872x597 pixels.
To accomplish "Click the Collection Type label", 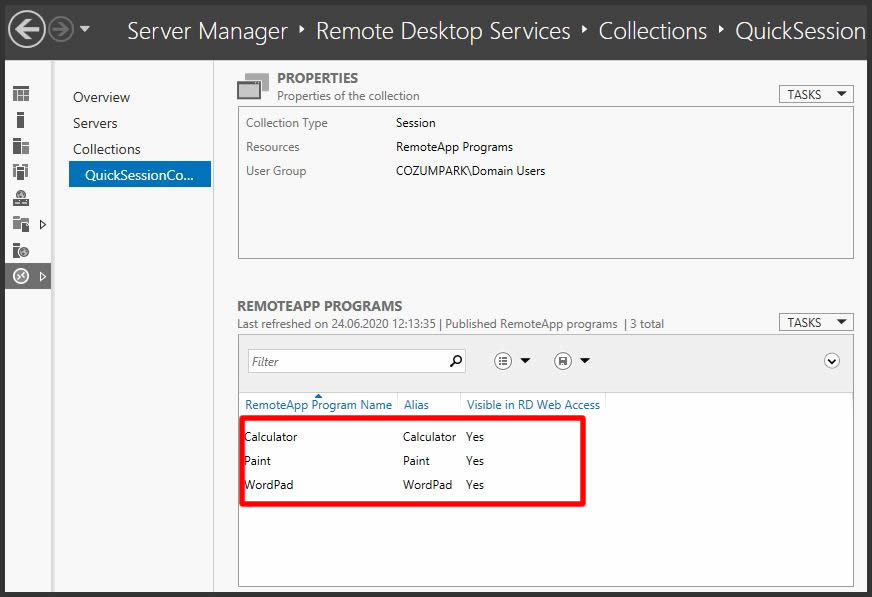I will click(287, 123).
